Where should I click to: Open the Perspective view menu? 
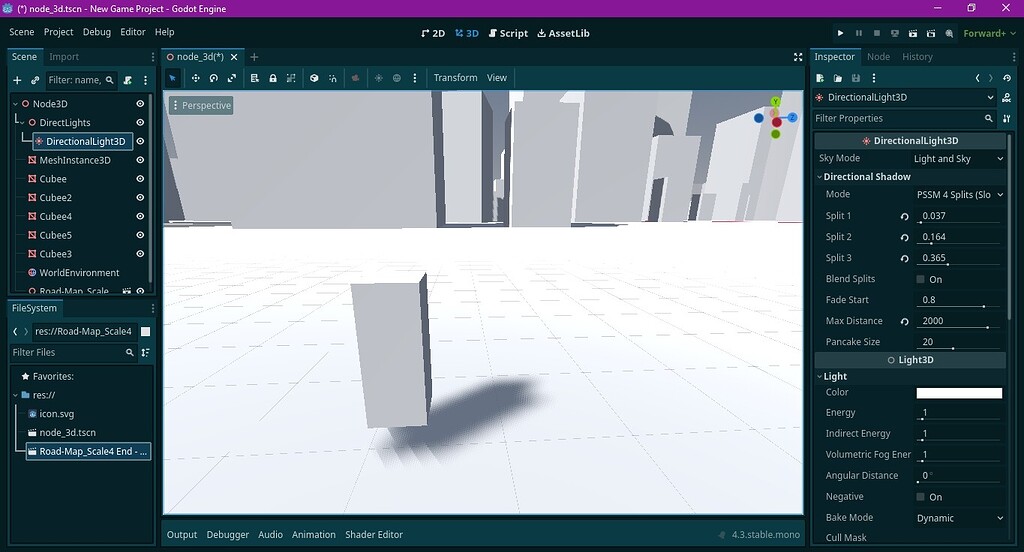(201, 105)
